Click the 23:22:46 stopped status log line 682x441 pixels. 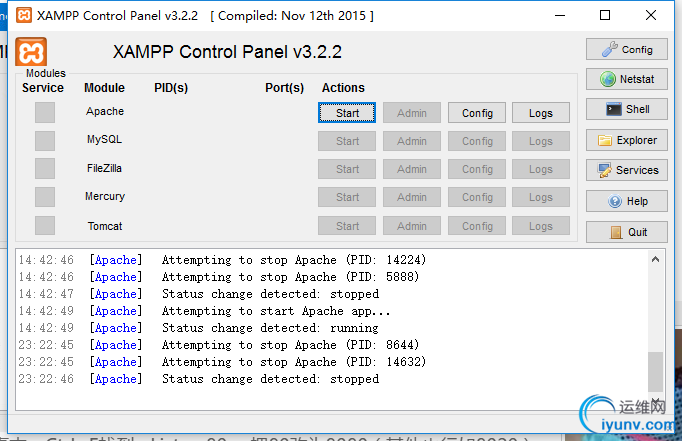point(198,379)
